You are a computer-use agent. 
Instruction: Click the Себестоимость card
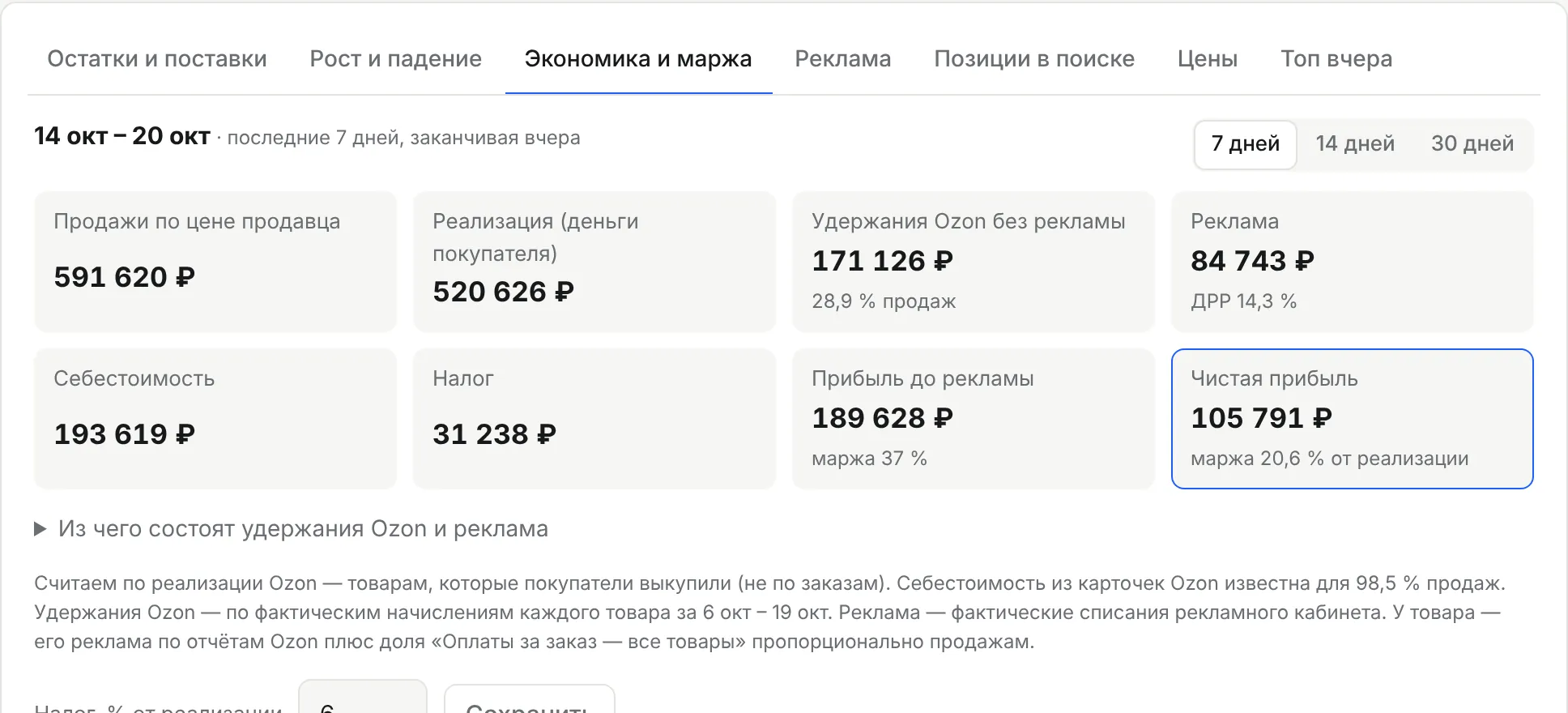tap(215, 419)
